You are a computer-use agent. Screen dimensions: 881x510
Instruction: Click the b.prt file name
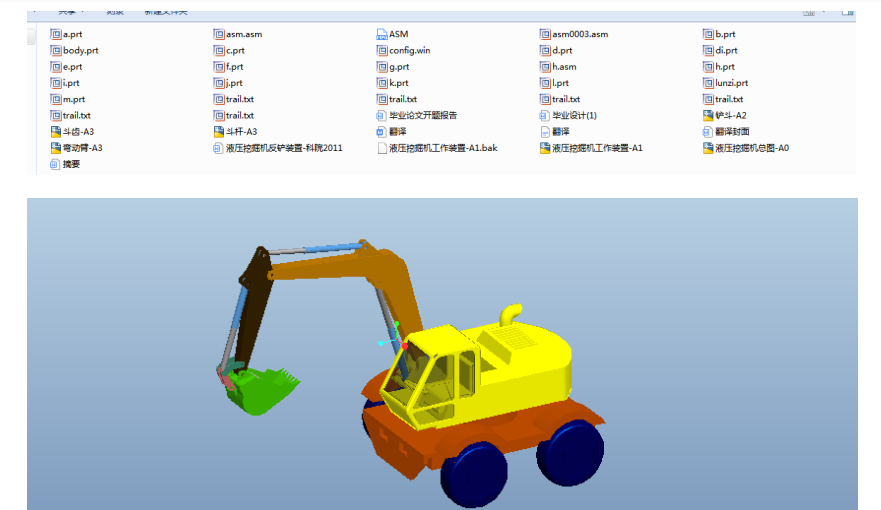(x=725, y=34)
